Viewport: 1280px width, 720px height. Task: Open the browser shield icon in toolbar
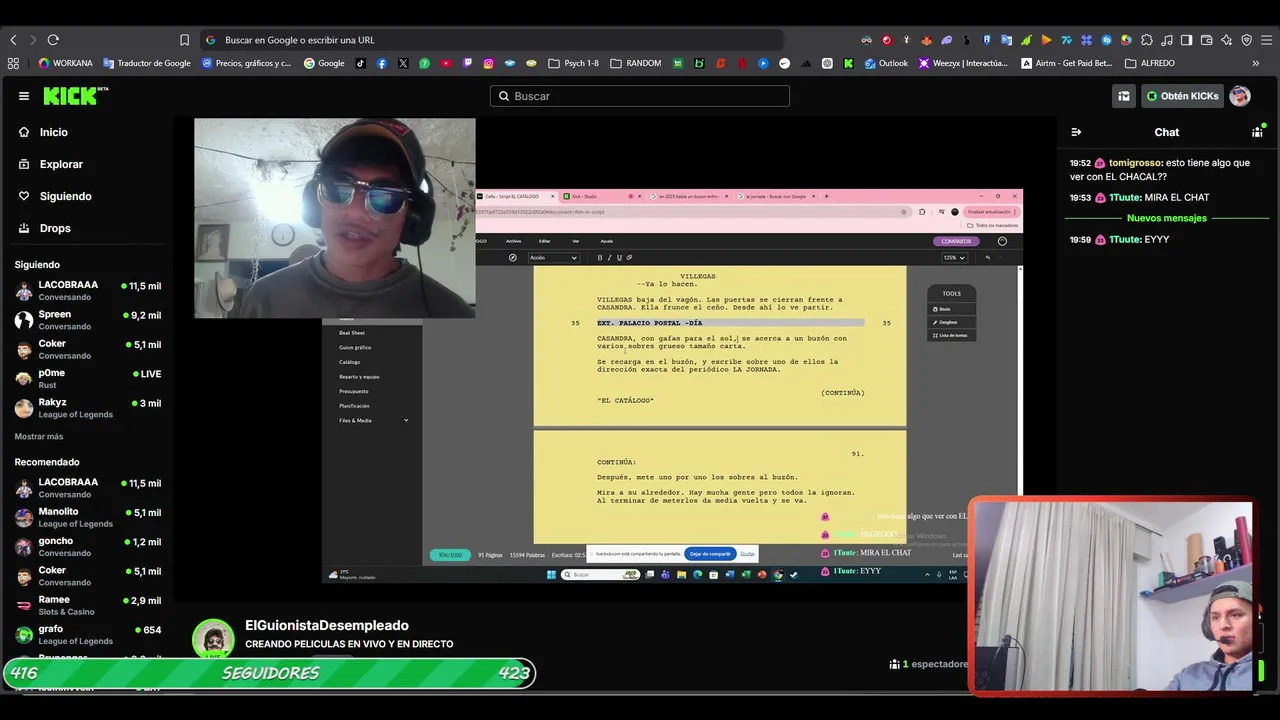coord(1246,40)
